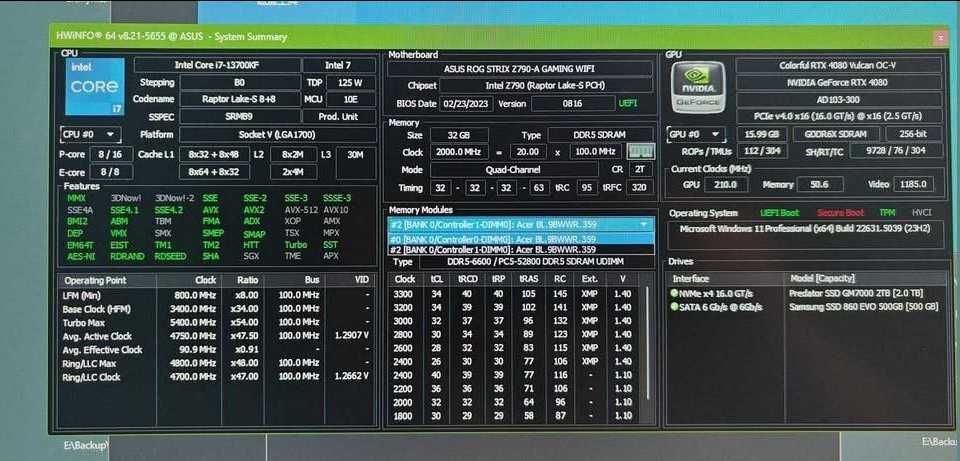Image resolution: width=960 pixels, height=461 pixels.
Task: Click the 2000.0 MHz memory clock field
Action: click(x=459, y=152)
